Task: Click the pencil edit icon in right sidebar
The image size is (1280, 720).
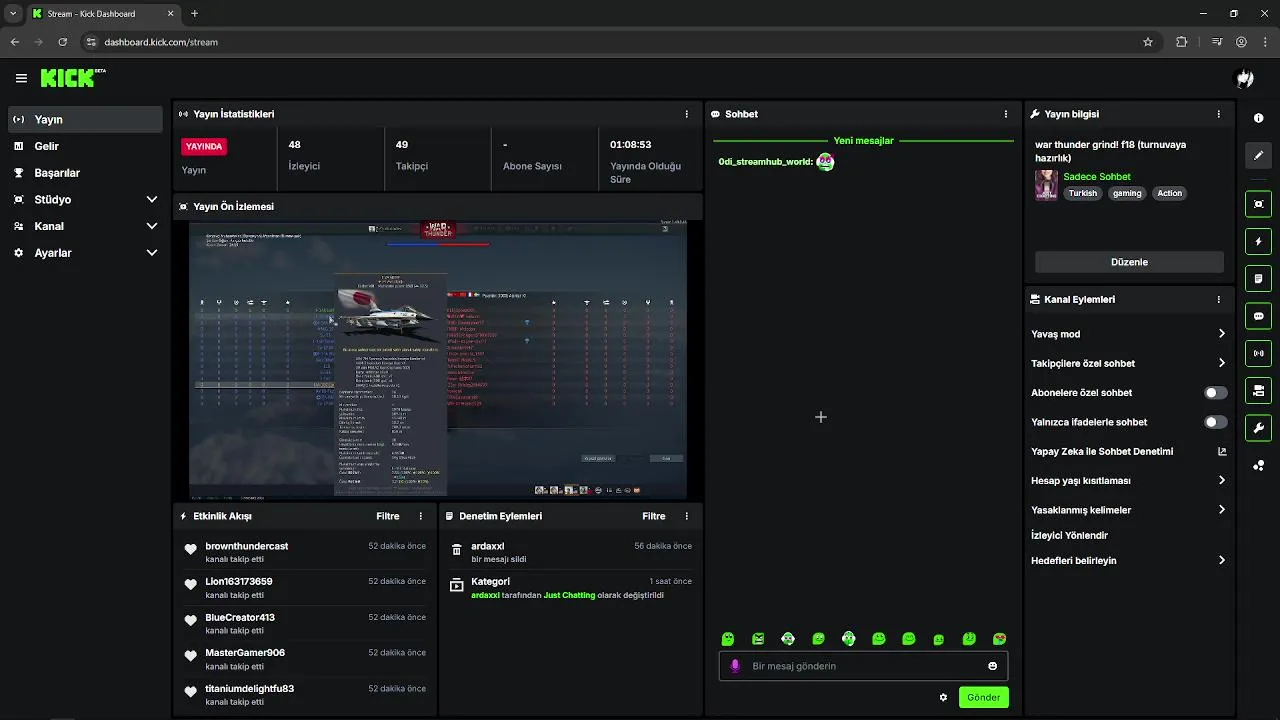Action: [x=1258, y=156]
